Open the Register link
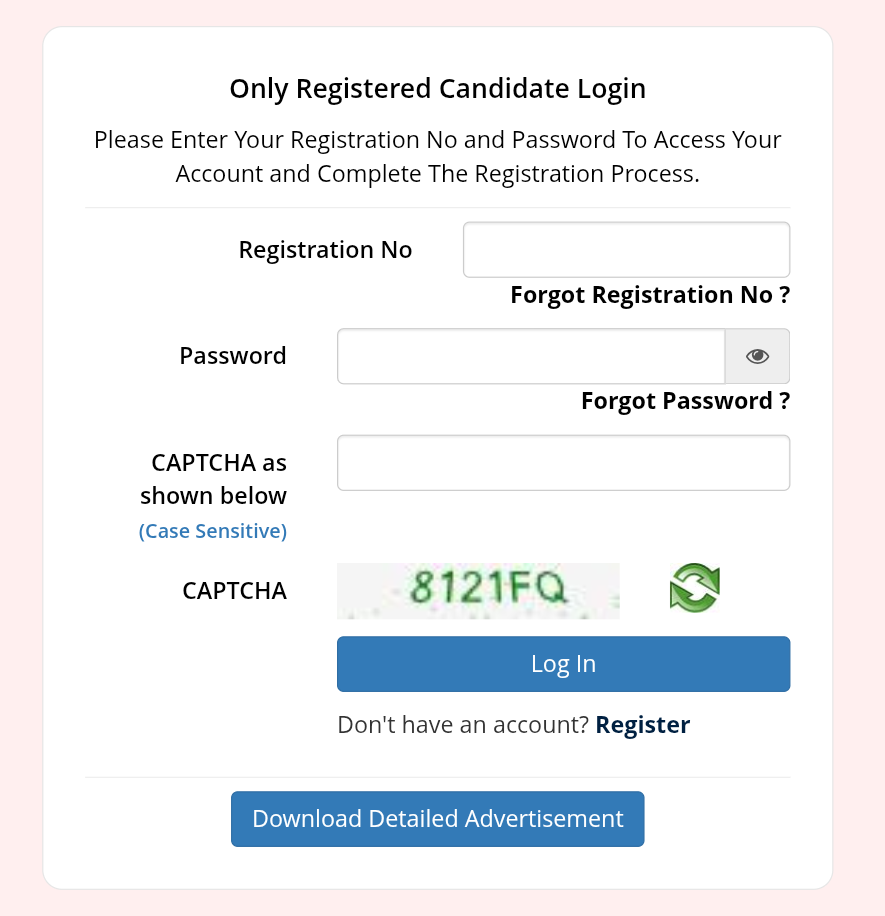 (x=642, y=724)
